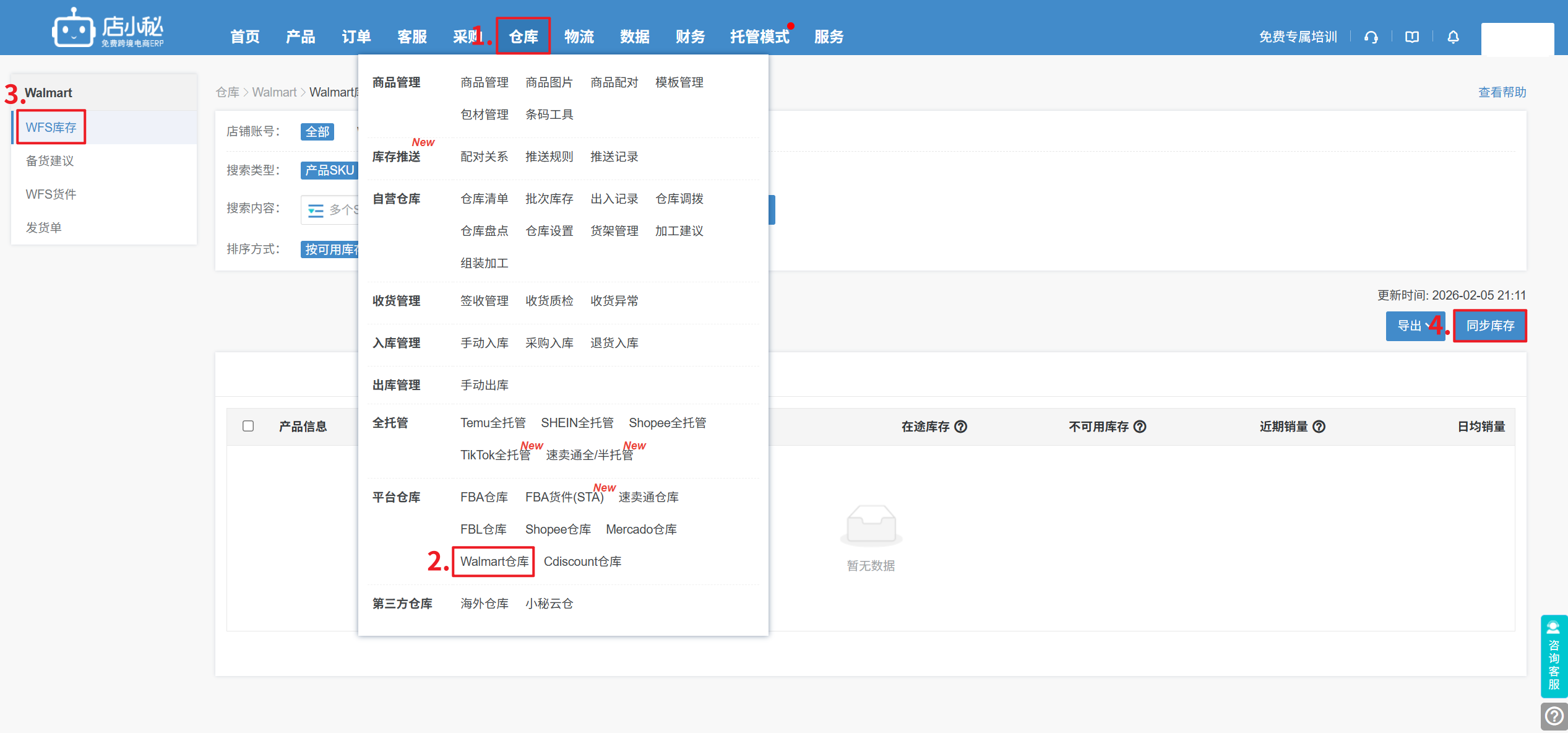The width and height of the screenshot is (1568, 733).
Task: Select the 全部 store account filter
Action: tap(317, 132)
